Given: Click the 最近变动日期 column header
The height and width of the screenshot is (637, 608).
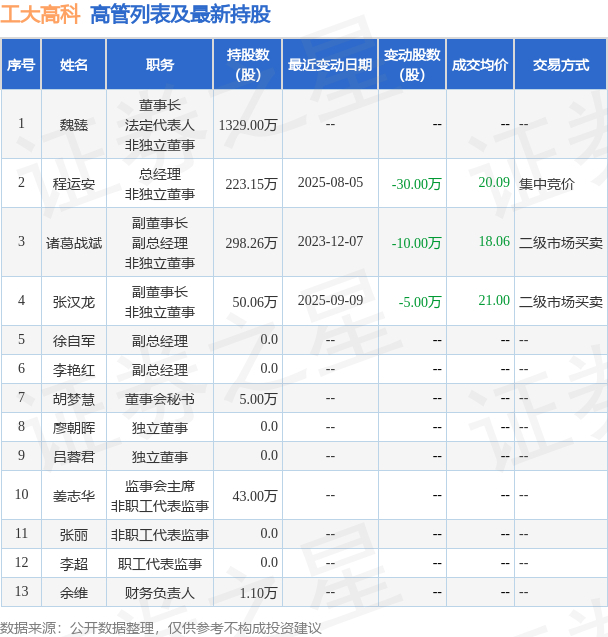Looking at the screenshot, I should click(330, 64).
